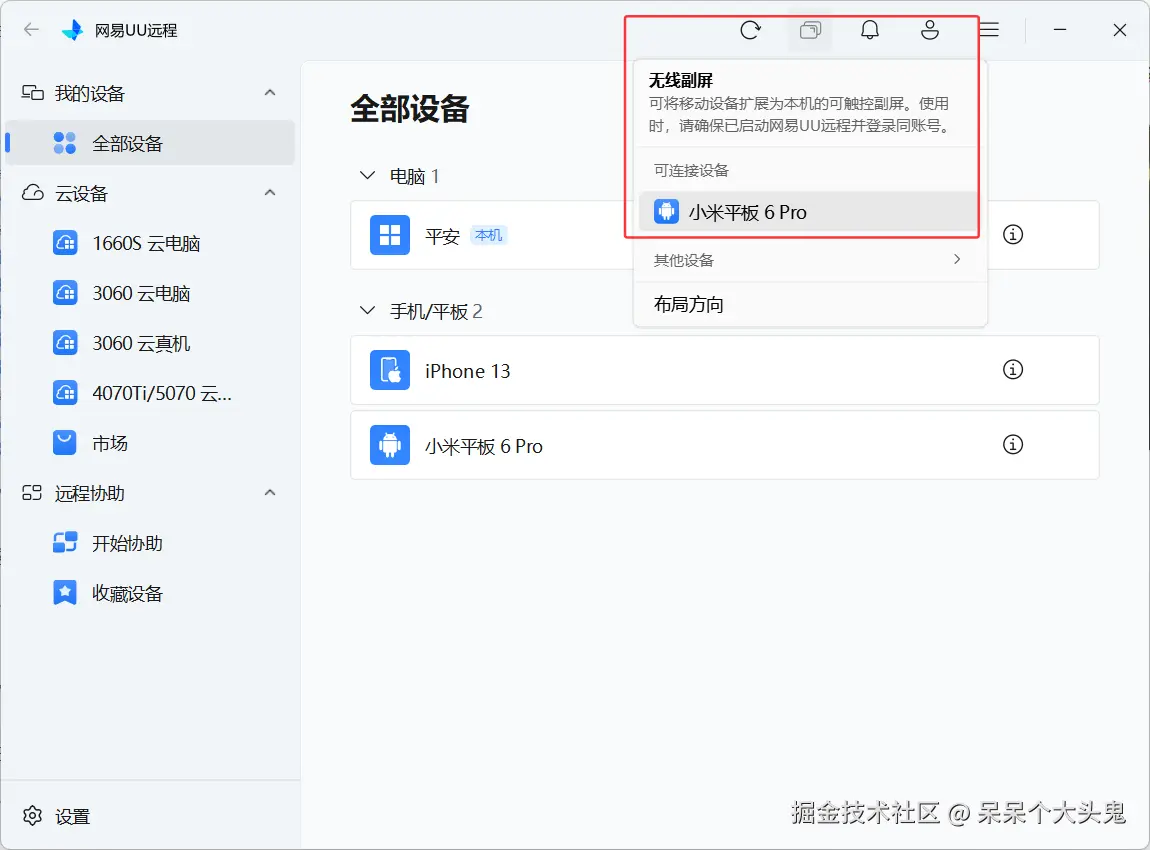Select the iPhone 13 device name
The width and height of the screenshot is (1150, 850).
click(467, 371)
